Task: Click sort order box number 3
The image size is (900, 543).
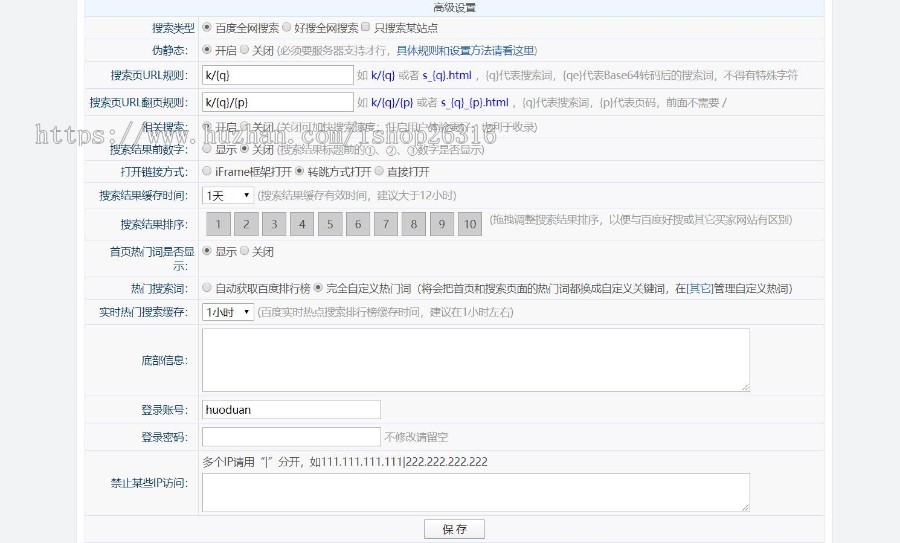Action: [274, 224]
